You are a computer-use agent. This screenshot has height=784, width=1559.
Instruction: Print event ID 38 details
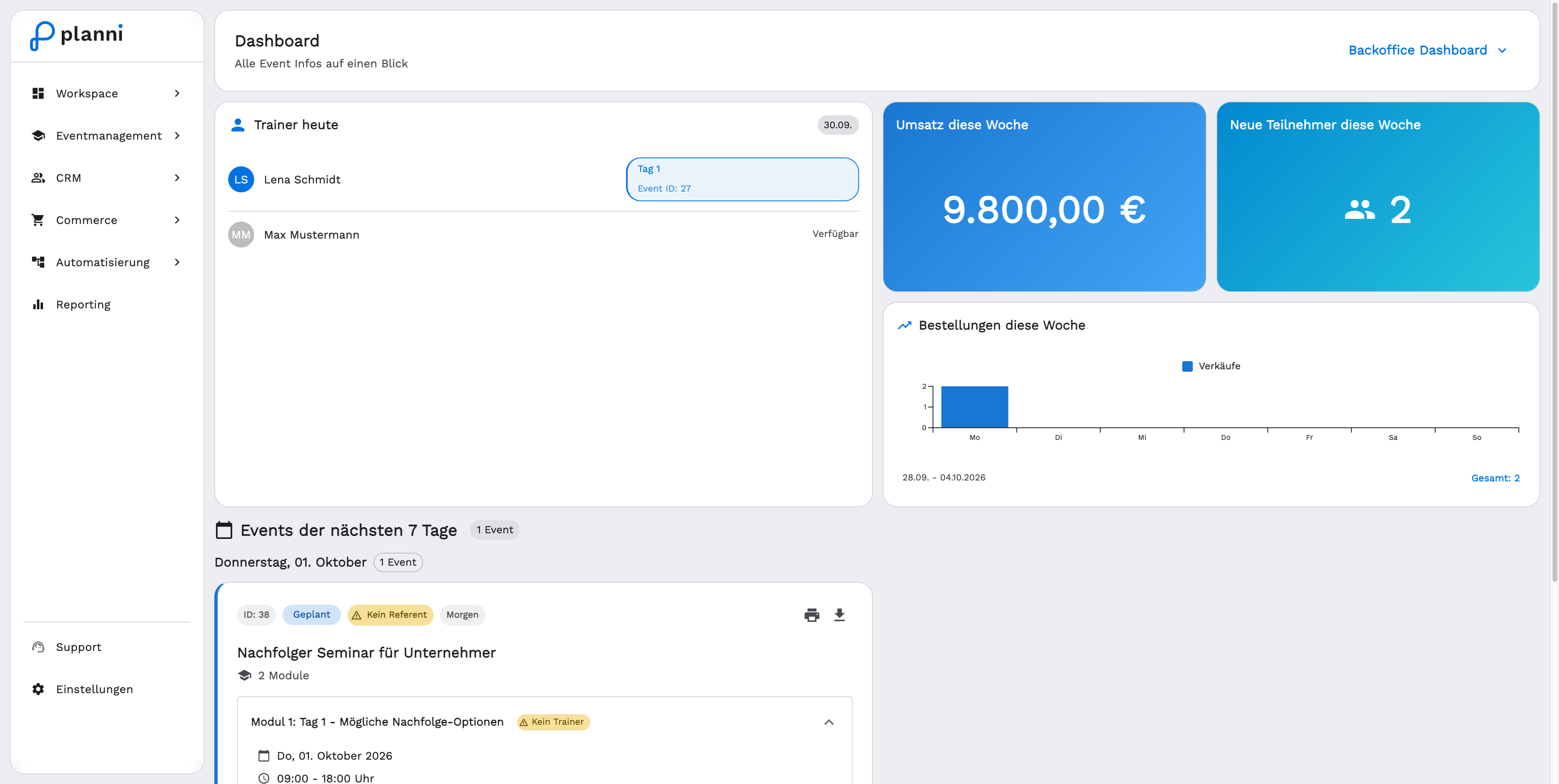tap(812, 615)
